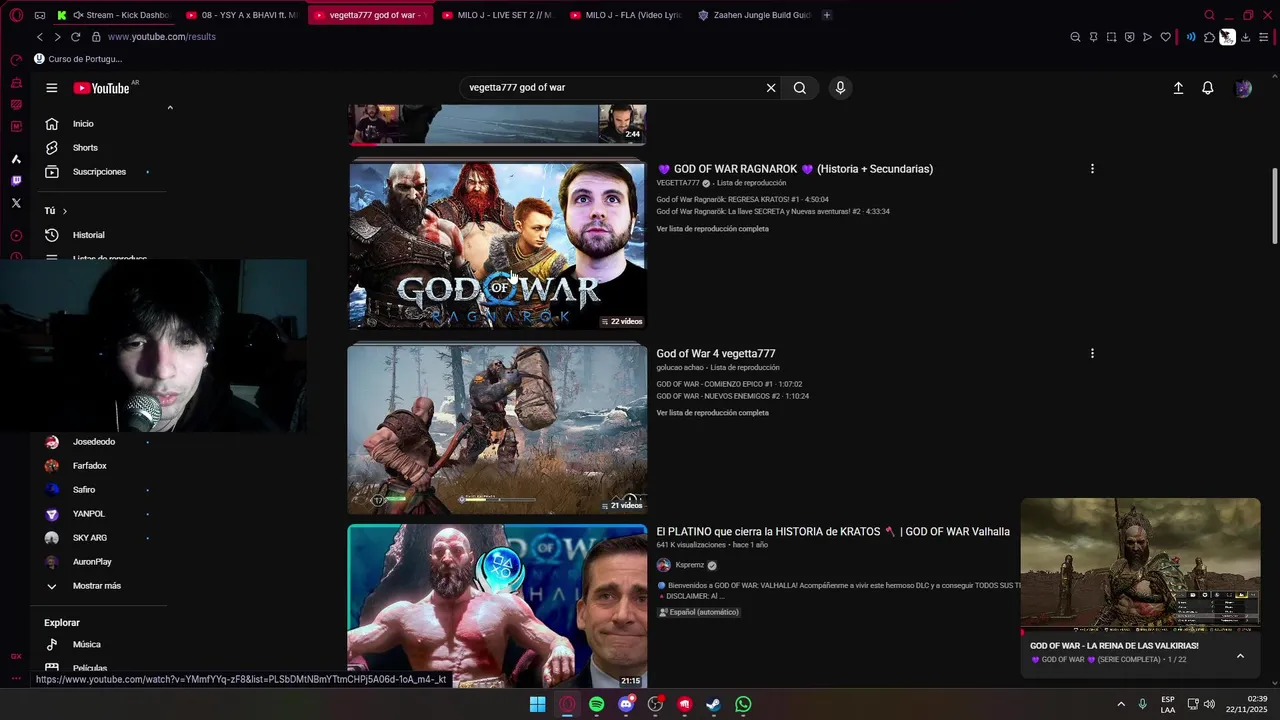Open options for GOD OF WAR RAGNAROK playlist
The width and height of the screenshot is (1280, 720).
[1092, 169]
